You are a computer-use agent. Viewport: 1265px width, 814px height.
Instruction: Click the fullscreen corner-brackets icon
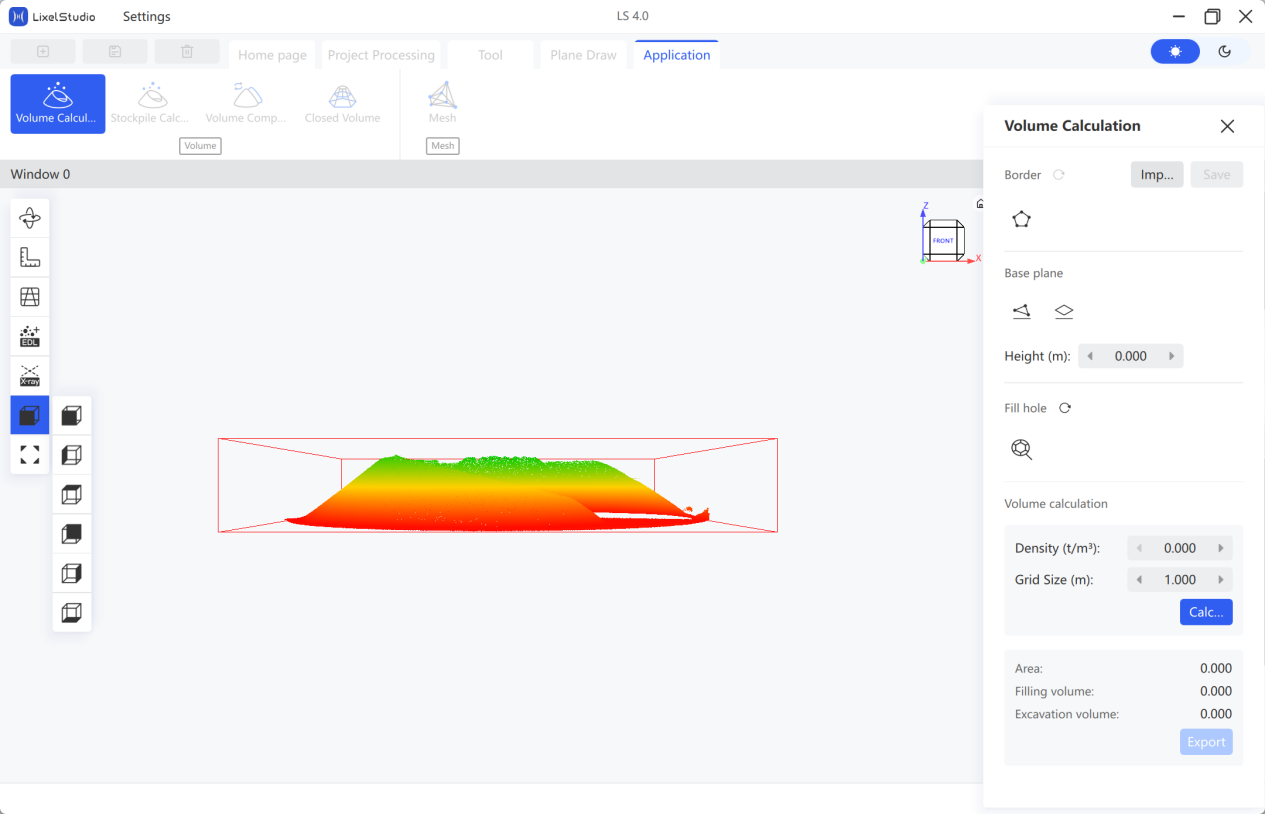30,455
